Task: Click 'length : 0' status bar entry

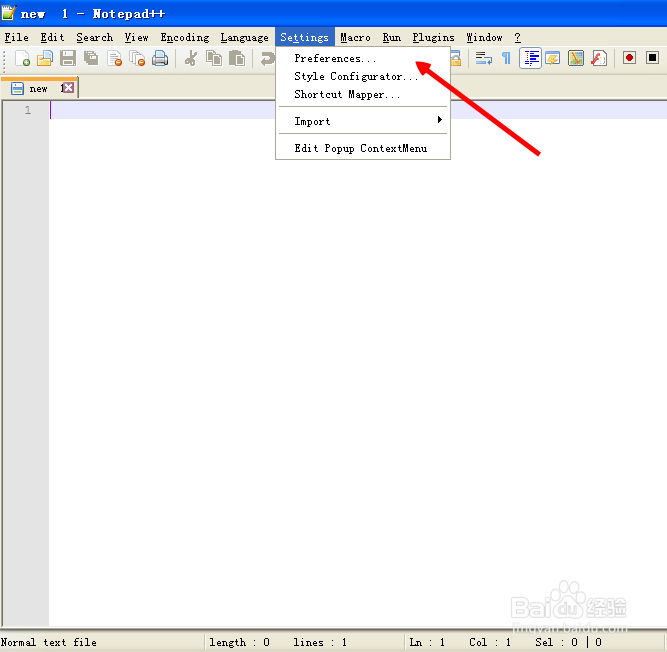Action: 239,642
